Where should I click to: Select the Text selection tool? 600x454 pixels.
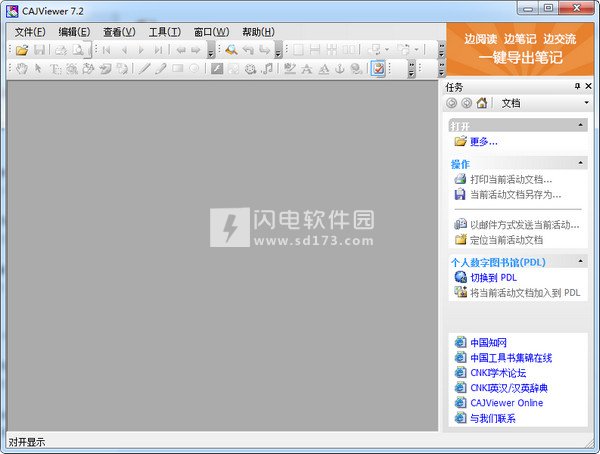point(55,69)
